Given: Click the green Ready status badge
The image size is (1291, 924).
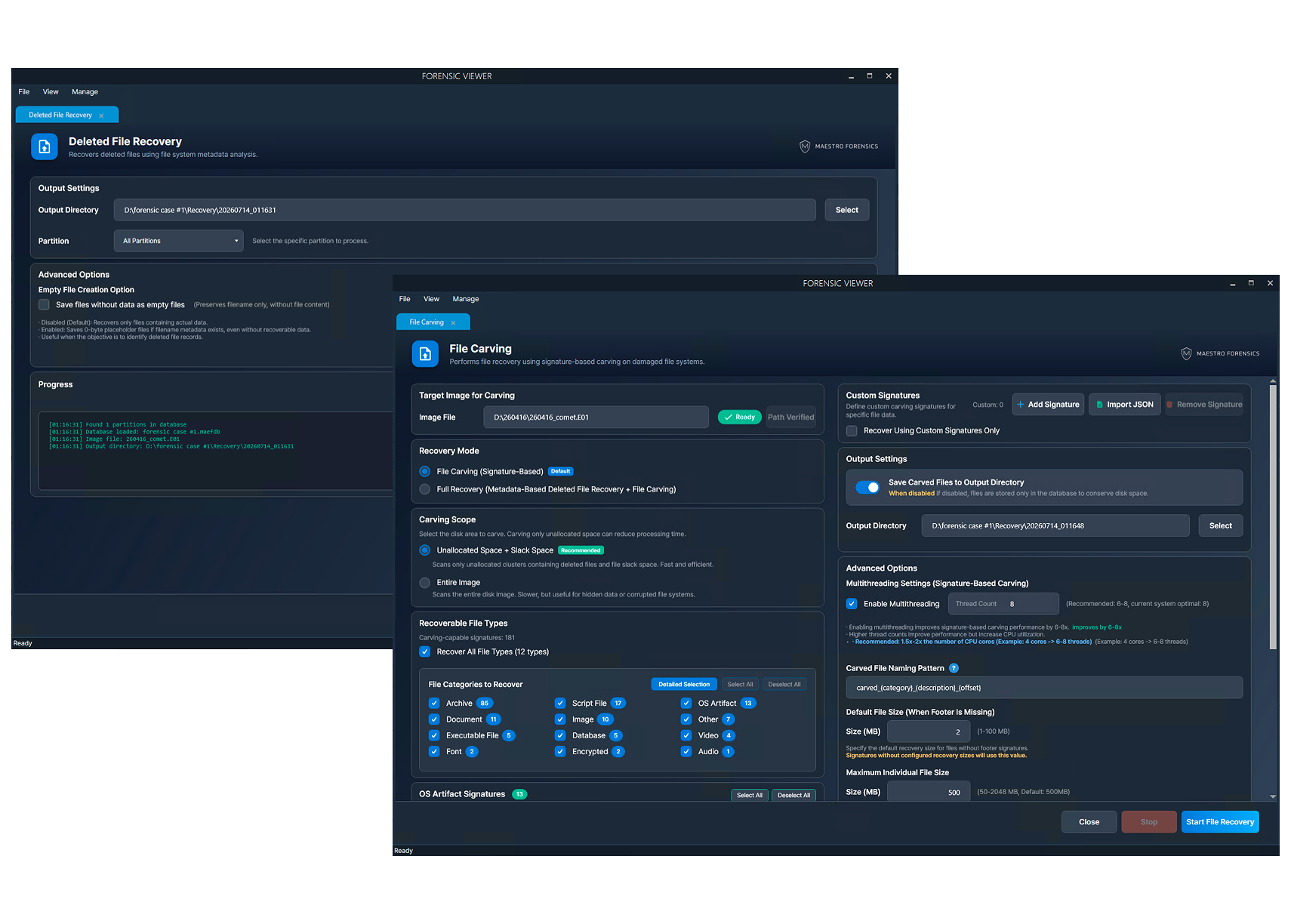Looking at the screenshot, I should pyautogui.click(x=740, y=417).
